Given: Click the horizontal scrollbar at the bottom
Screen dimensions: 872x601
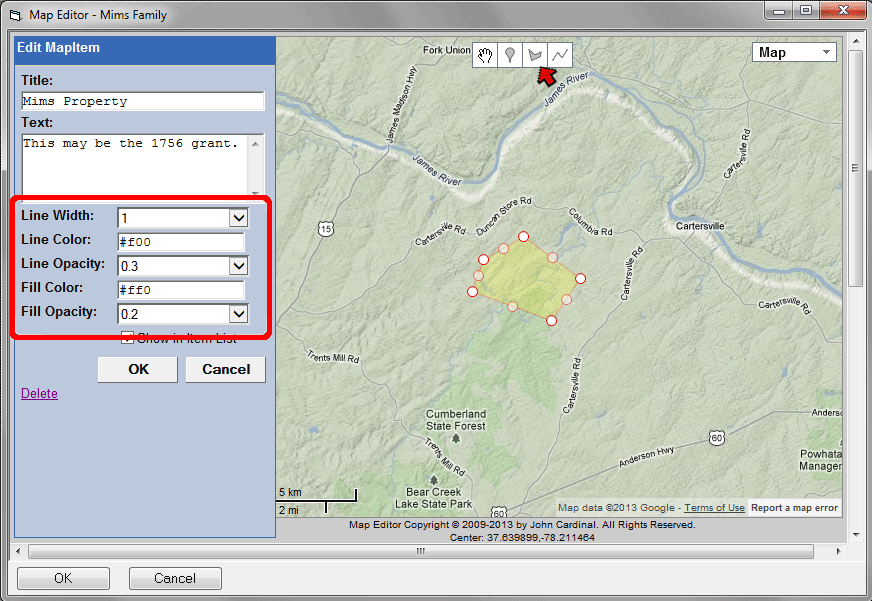Looking at the screenshot, I should [x=420, y=551].
